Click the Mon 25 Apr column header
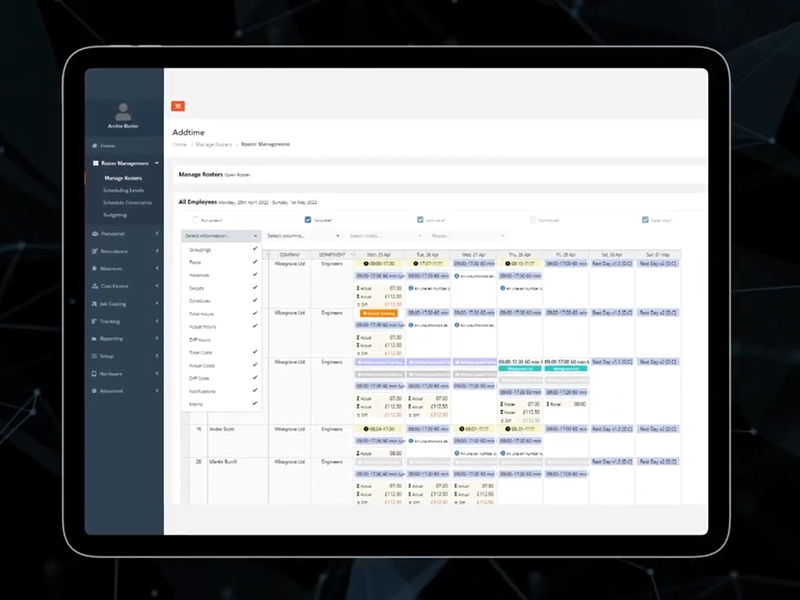 pyautogui.click(x=379, y=255)
